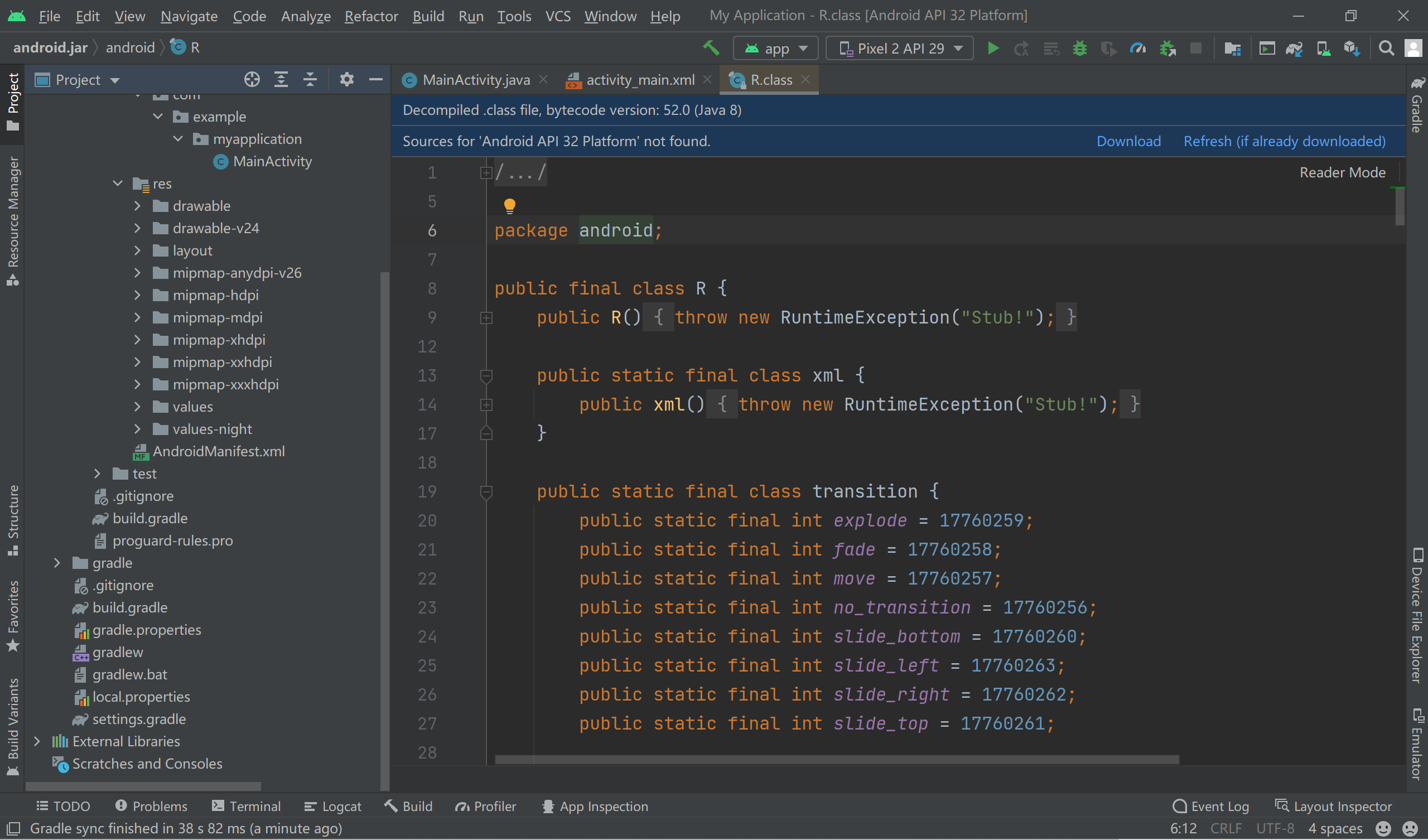The image size is (1428, 840).
Task: Open the Logcat tool window
Action: (x=332, y=806)
